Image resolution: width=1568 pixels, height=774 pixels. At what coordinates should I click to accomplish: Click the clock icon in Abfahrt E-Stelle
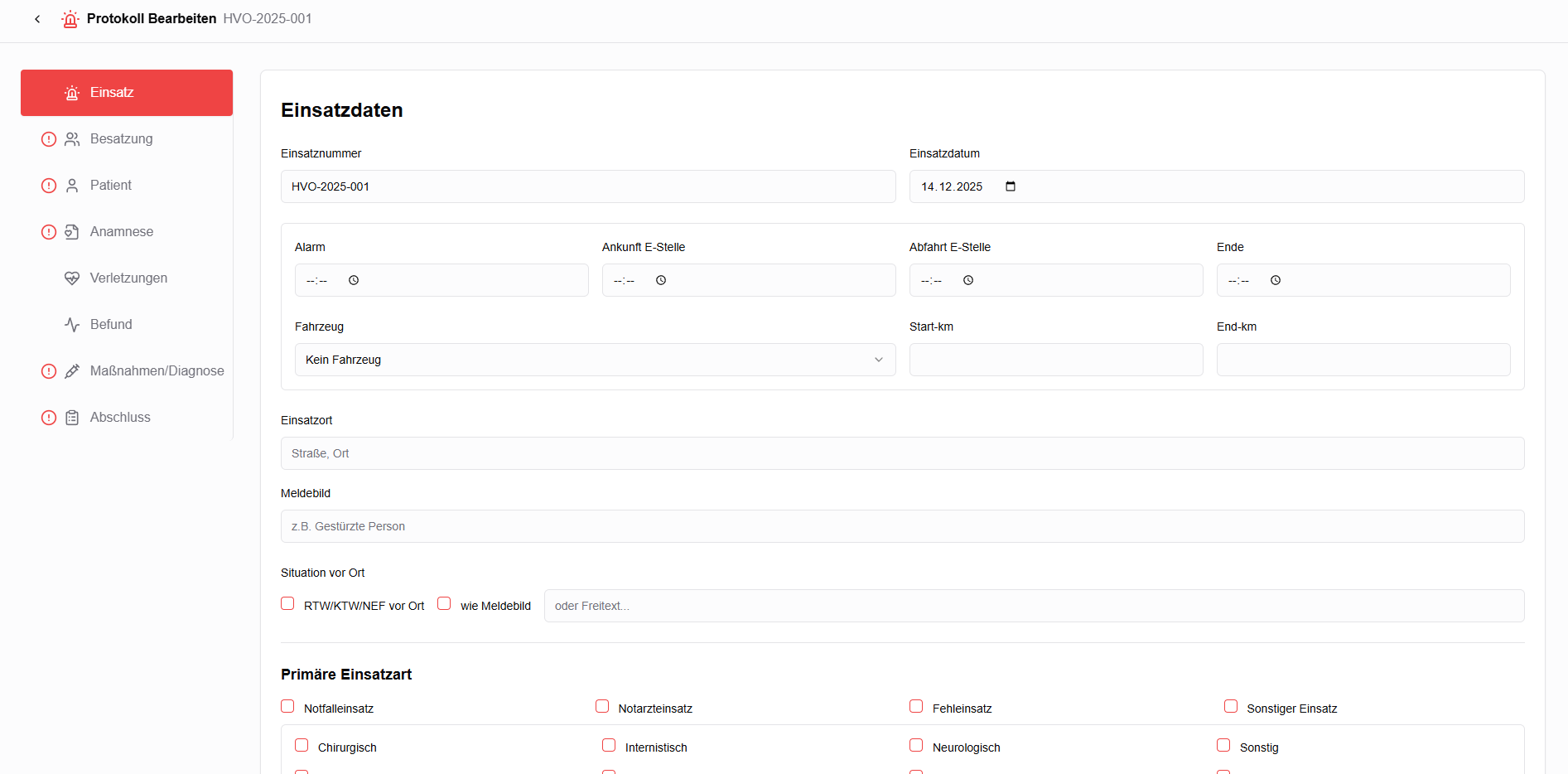[x=967, y=280]
